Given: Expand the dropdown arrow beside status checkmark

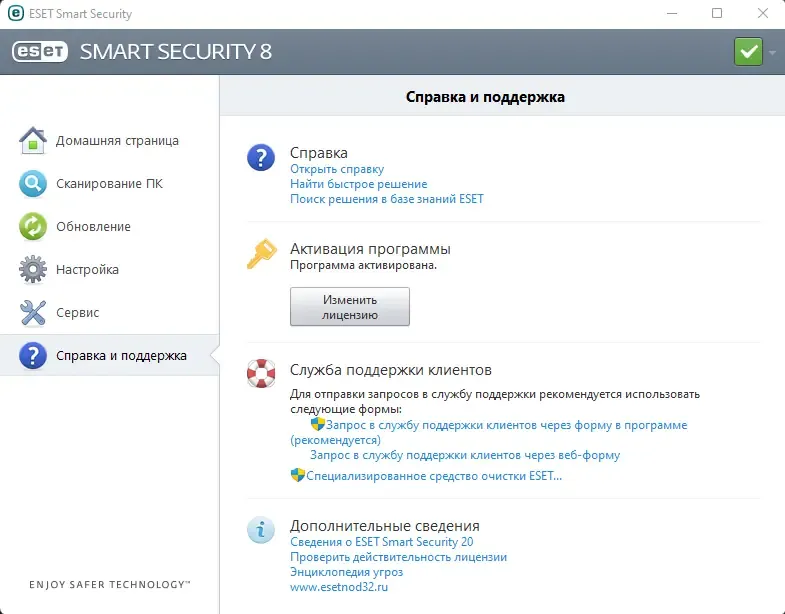Looking at the screenshot, I should [773, 51].
